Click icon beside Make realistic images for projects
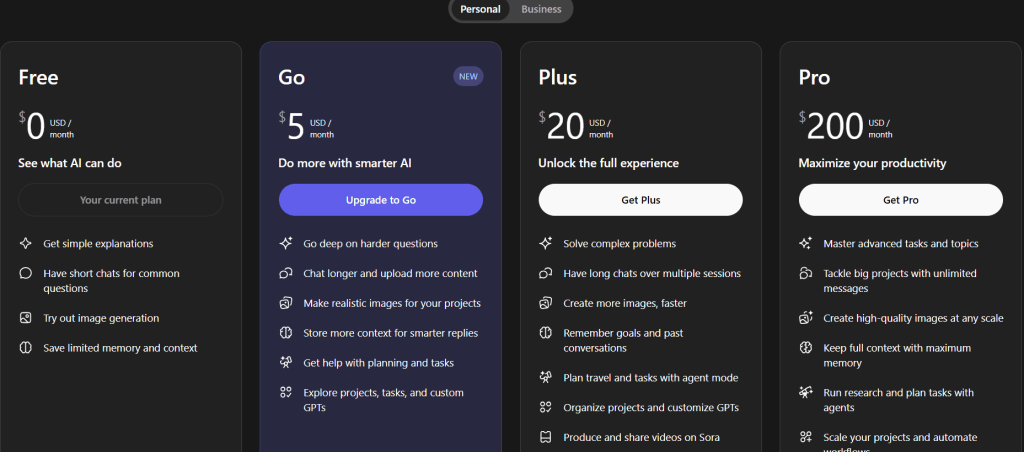 286,303
